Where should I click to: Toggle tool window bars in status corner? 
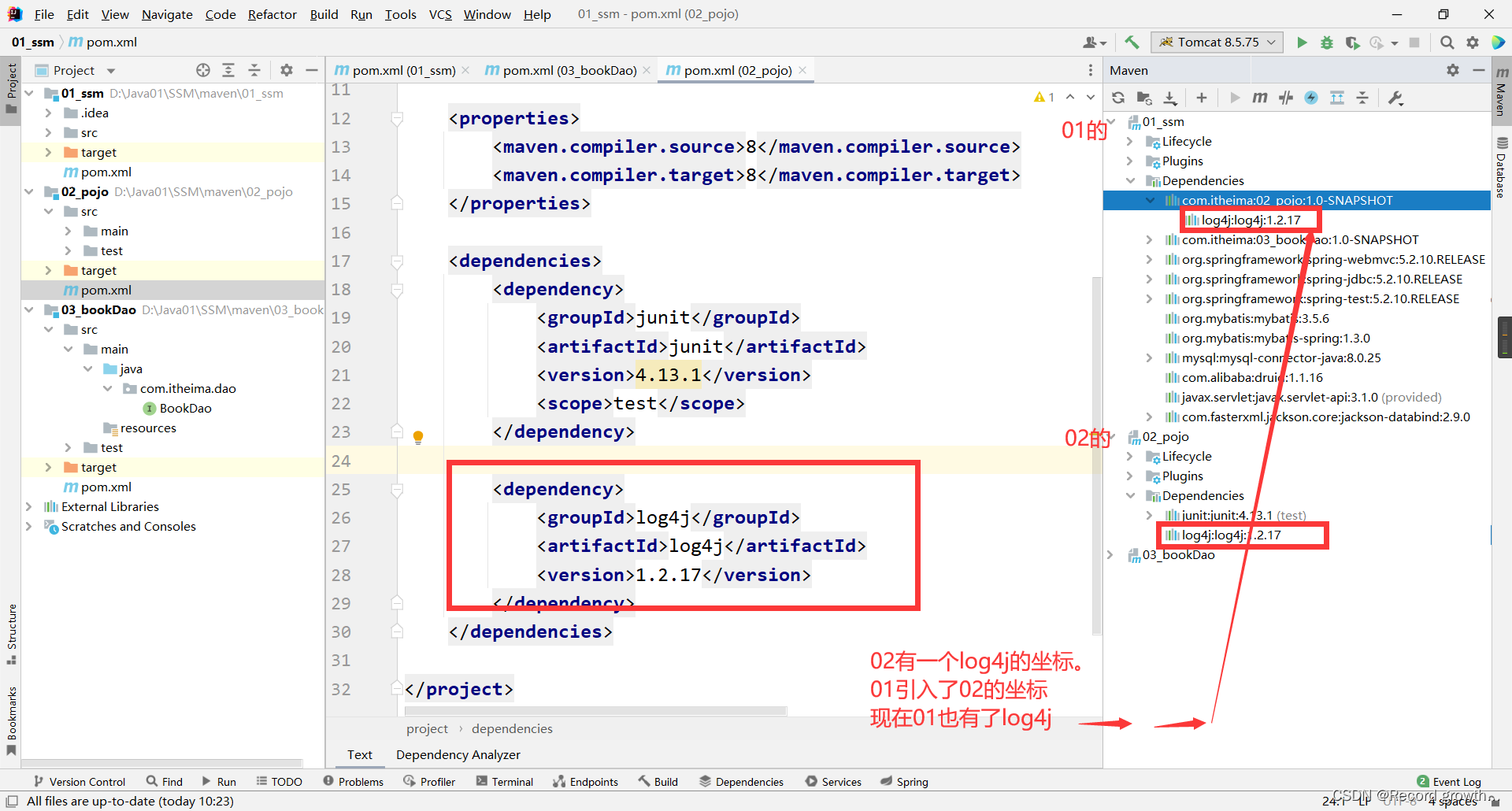[x=12, y=801]
